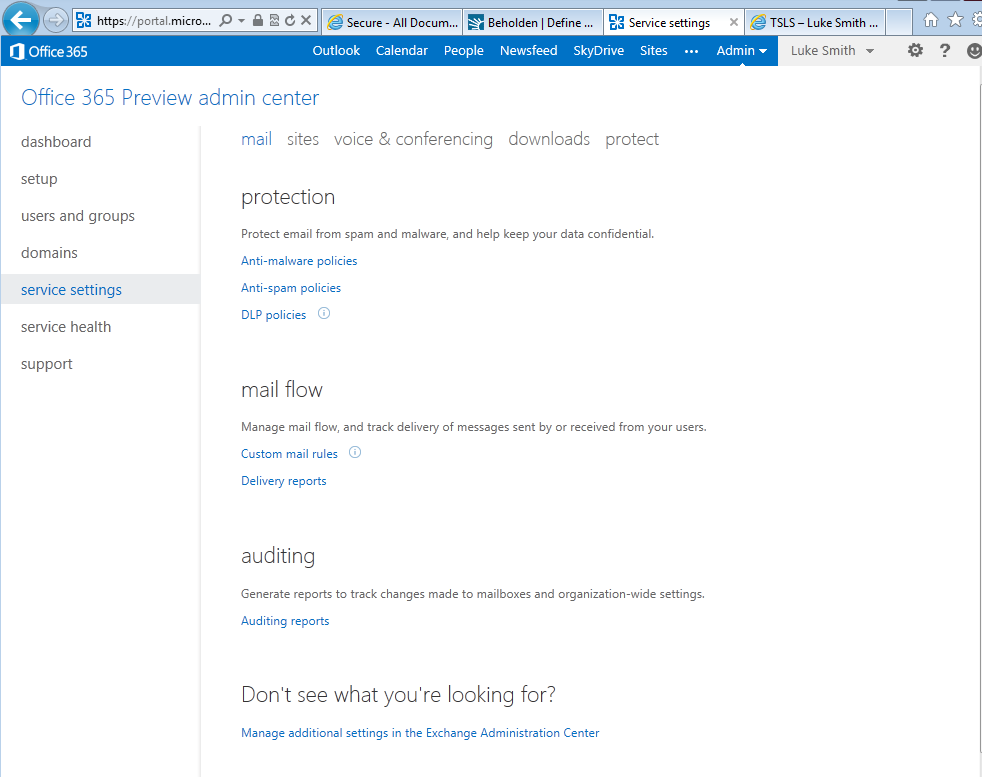This screenshot has width=982, height=777.
Task: Open the Office 365 settings gear
Action: [x=915, y=51]
